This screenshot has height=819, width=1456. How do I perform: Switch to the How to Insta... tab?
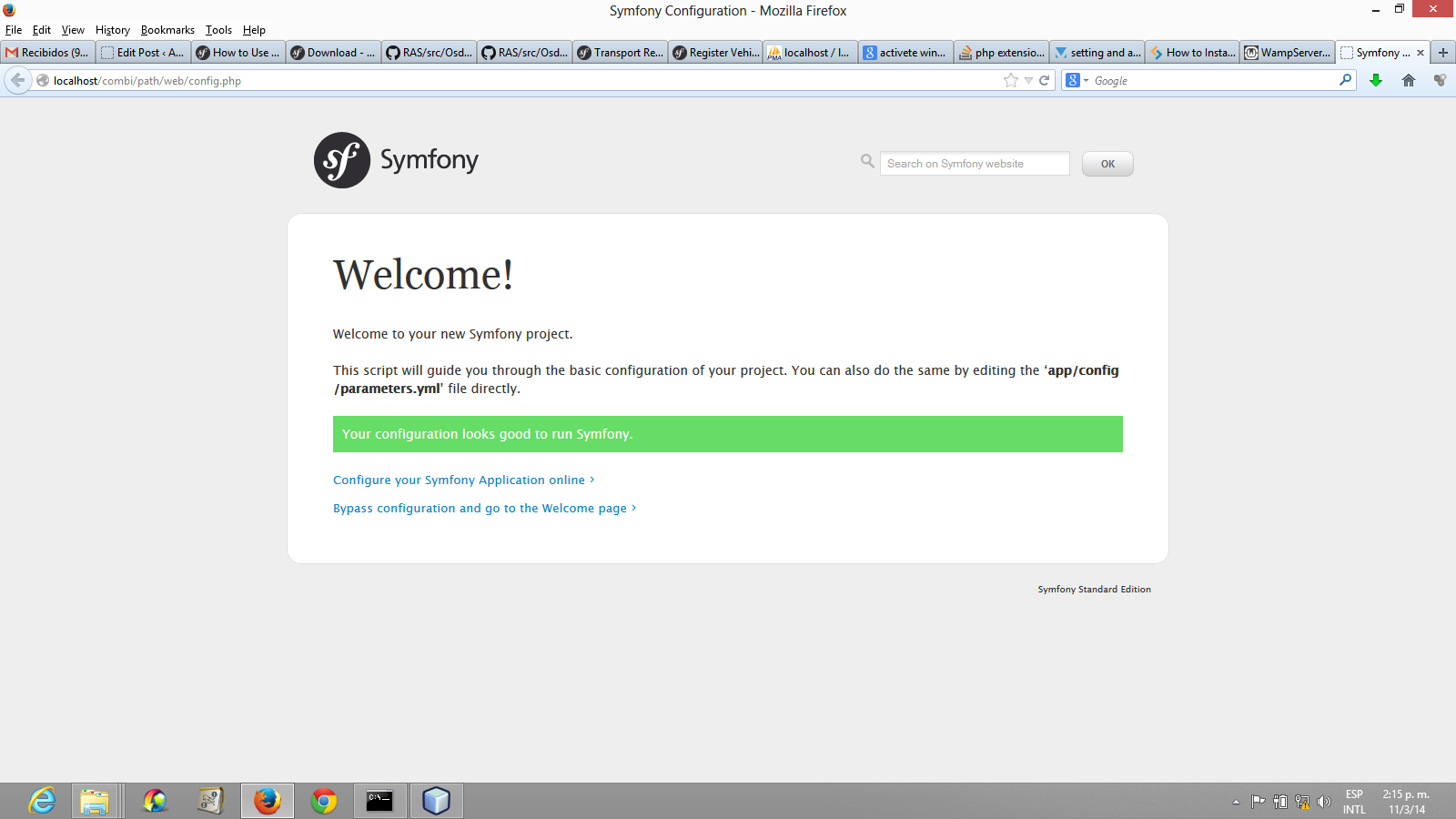click(x=1192, y=53)
